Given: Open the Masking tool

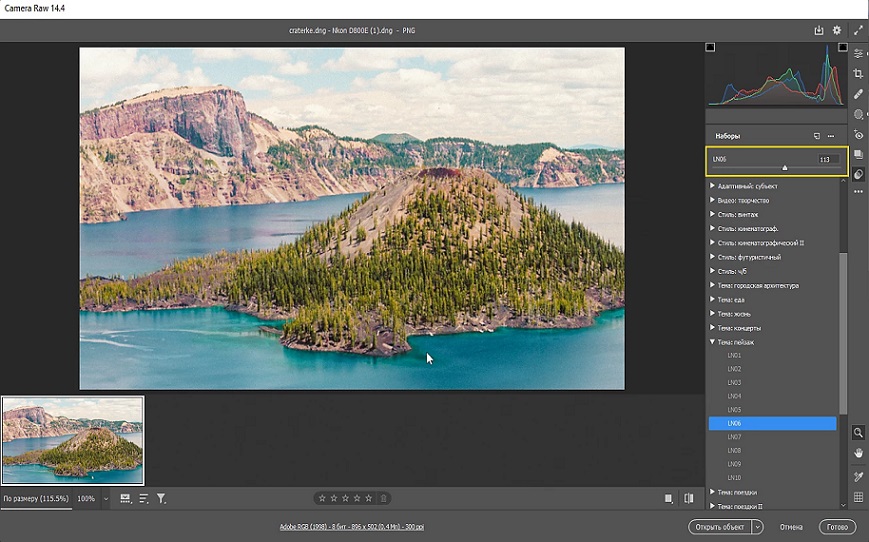Looking at the screenshot, I should (x=858, y=114).
